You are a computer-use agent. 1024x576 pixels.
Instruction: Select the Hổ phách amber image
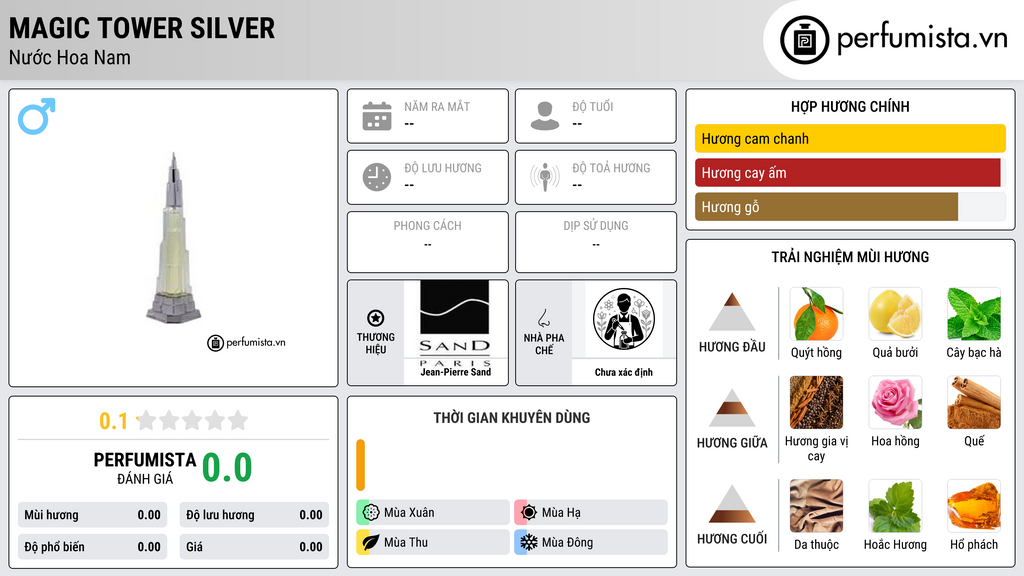tap(974, 506)
